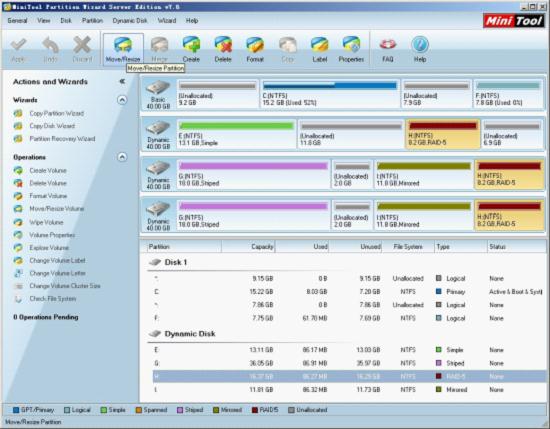Click the Status column header
This screenshot has width=550, height=429.
tap(516, 247)
